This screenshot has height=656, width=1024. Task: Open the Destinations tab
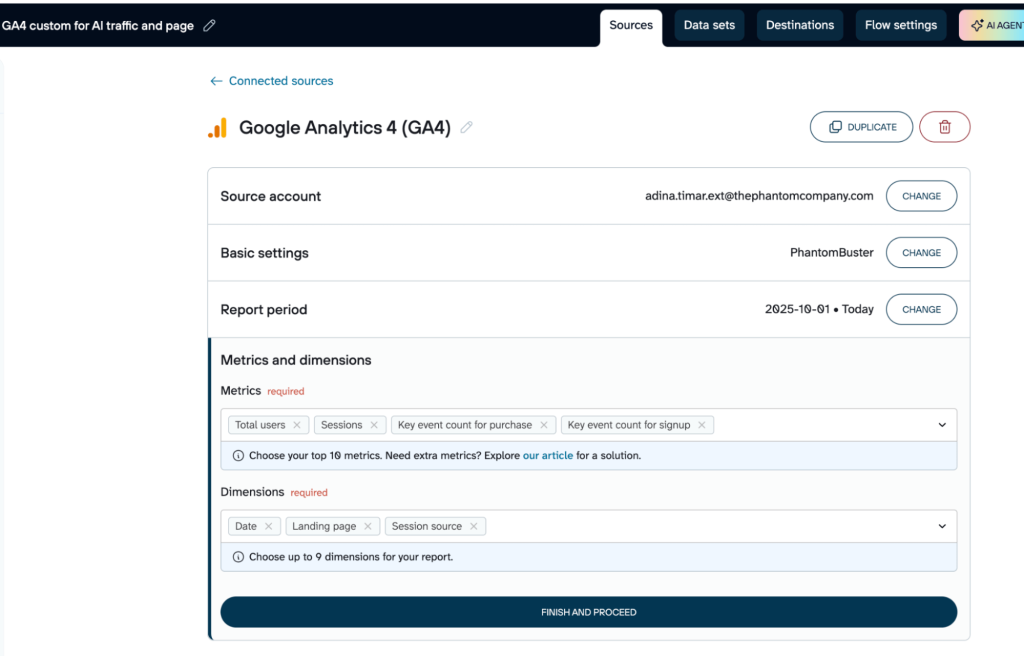pos(799,24)
